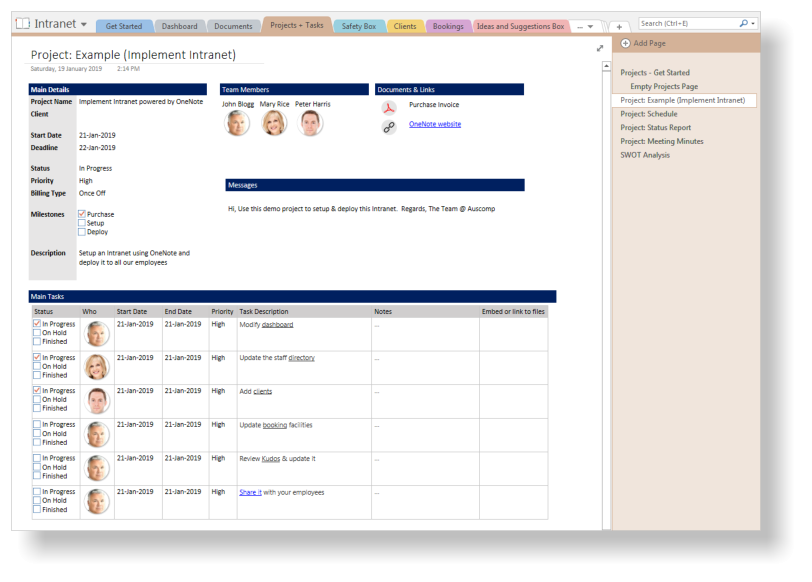
Task: Open the Empty Projects Page subpage
Action: click(664, 86)
